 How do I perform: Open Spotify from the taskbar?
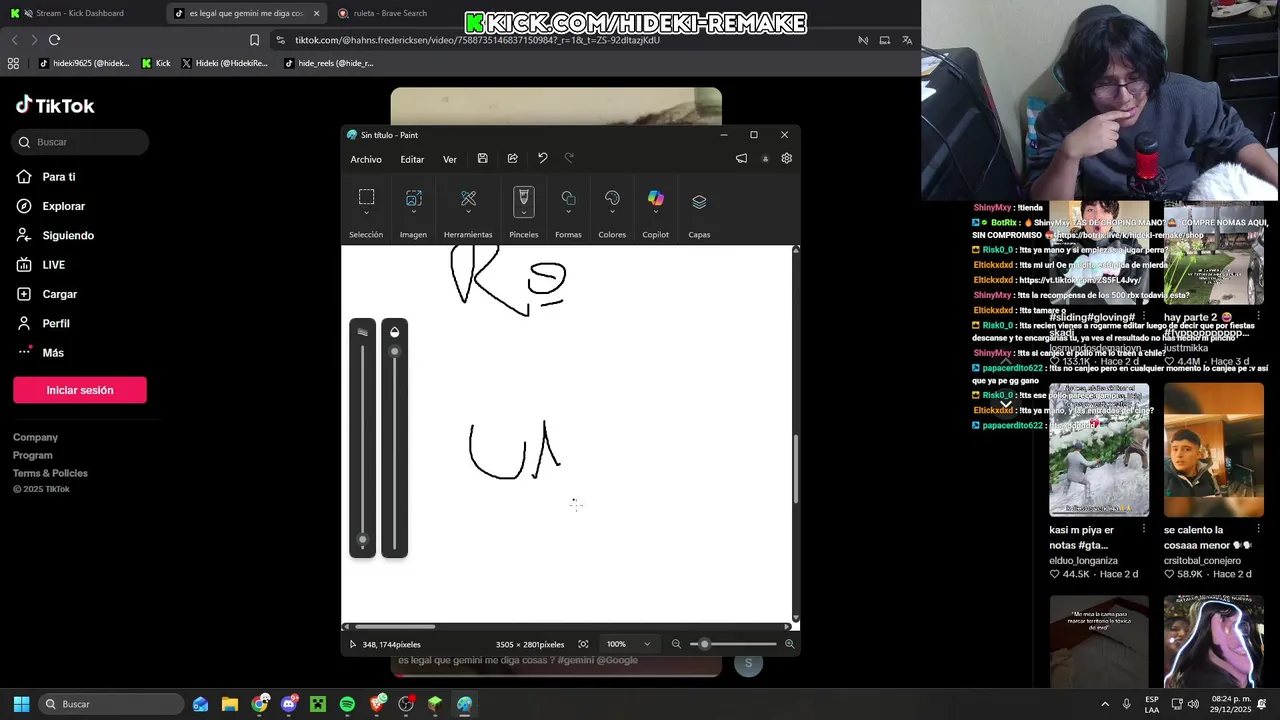[x=347, y=704]
